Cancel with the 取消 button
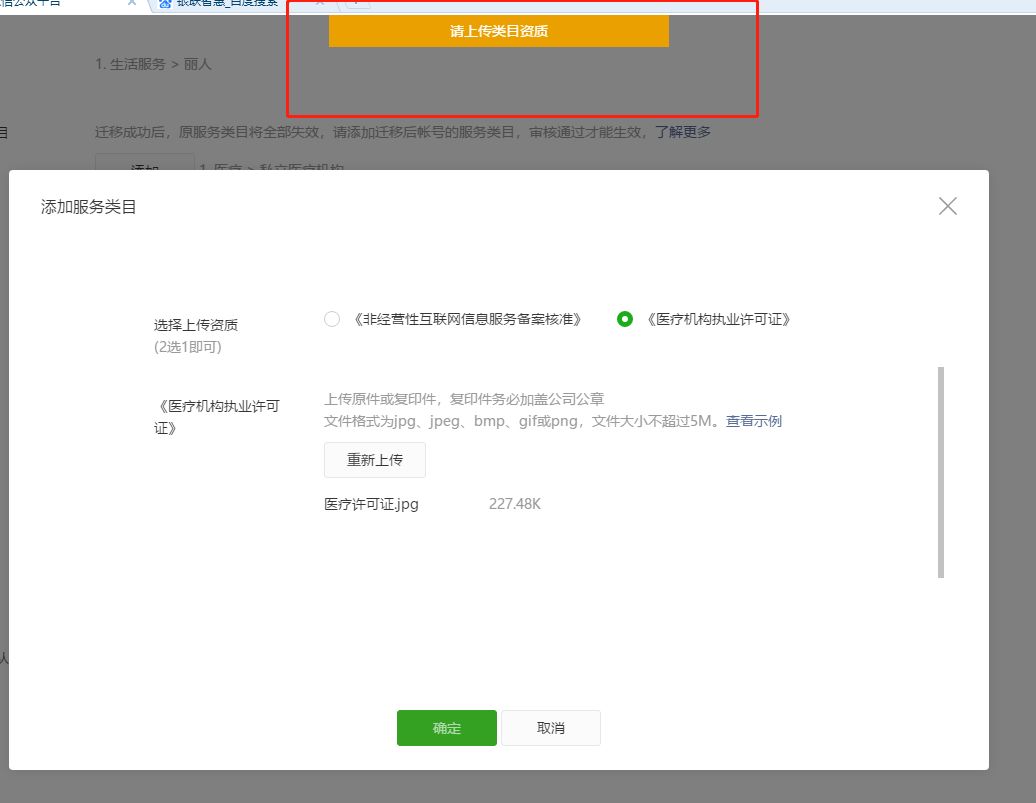This screenshot has height=803, width=1036. click(551, 728)
